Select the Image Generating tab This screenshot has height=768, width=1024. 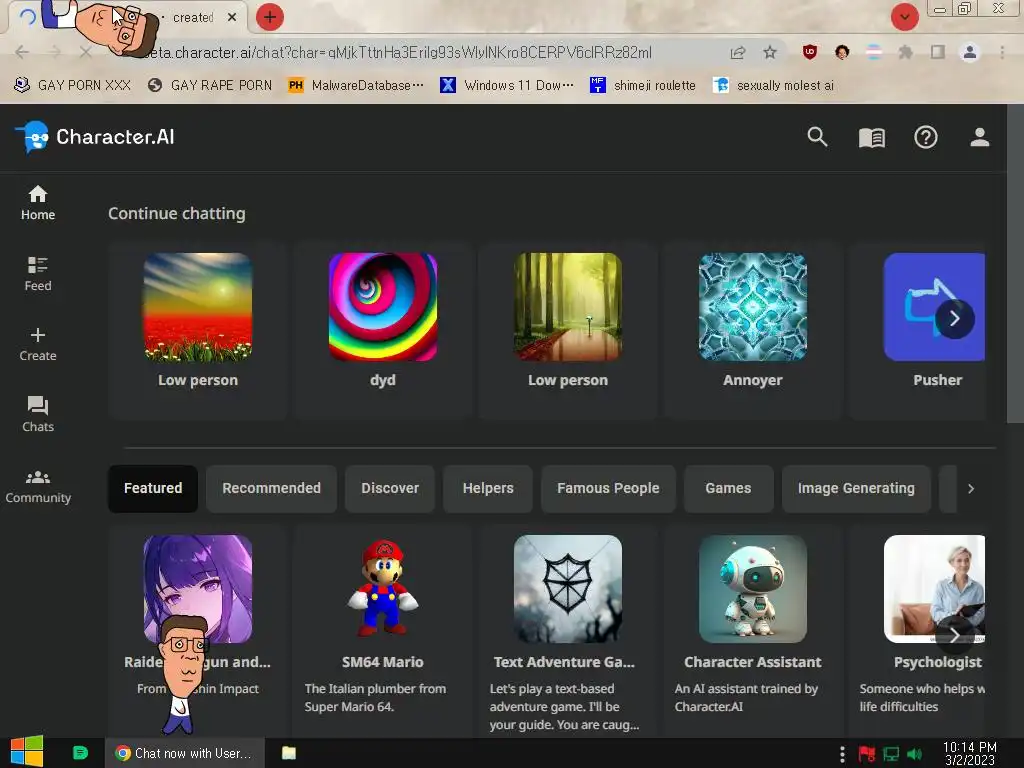point(856,488)
